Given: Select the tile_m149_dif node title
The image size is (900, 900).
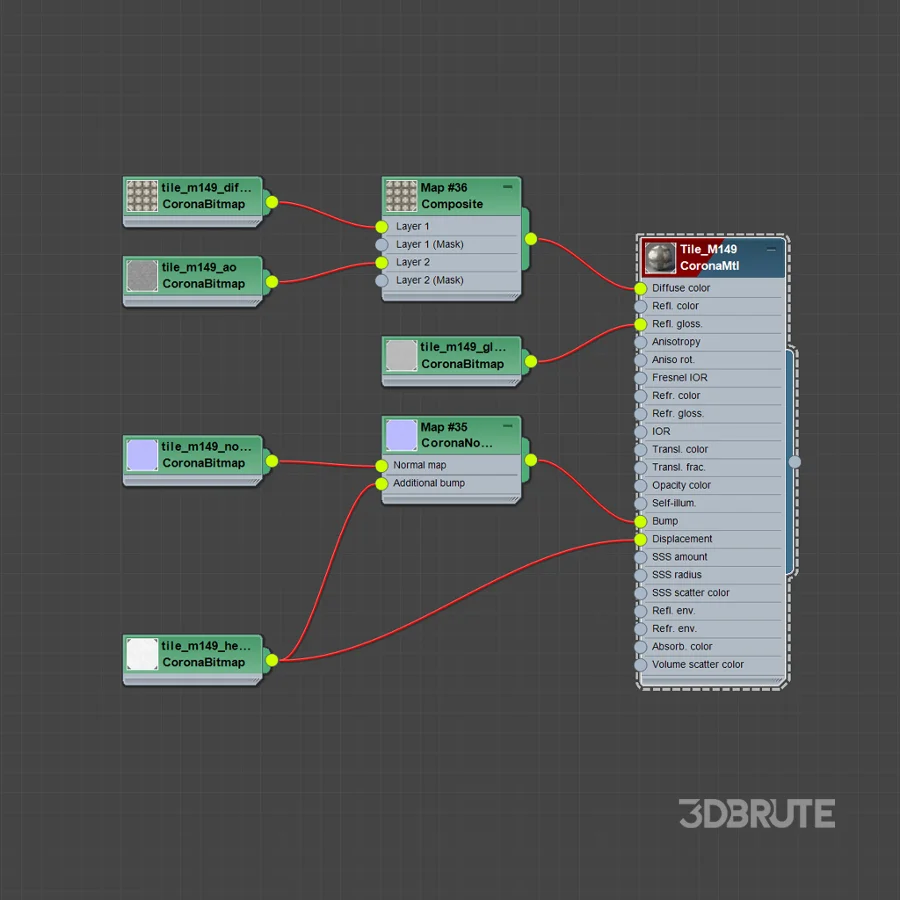Looking at the screenshot, I should tap(206, 188).
